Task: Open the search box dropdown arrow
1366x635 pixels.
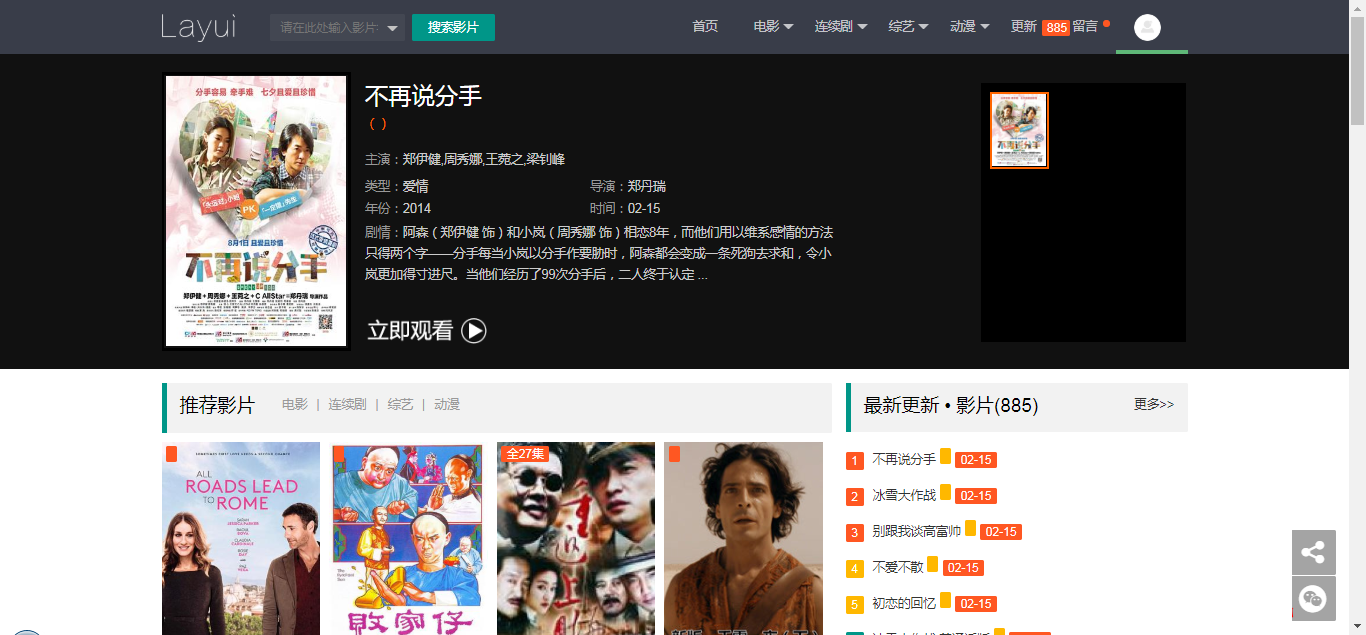Action: [394, 28]
